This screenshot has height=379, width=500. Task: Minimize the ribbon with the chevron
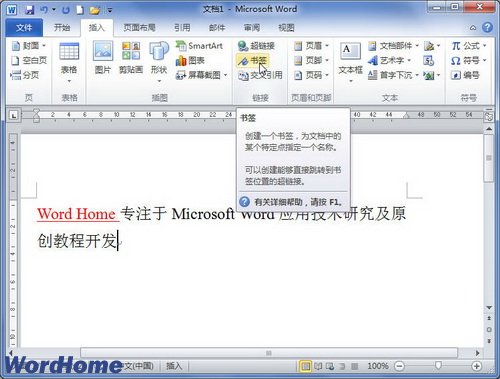coord(473,28)
